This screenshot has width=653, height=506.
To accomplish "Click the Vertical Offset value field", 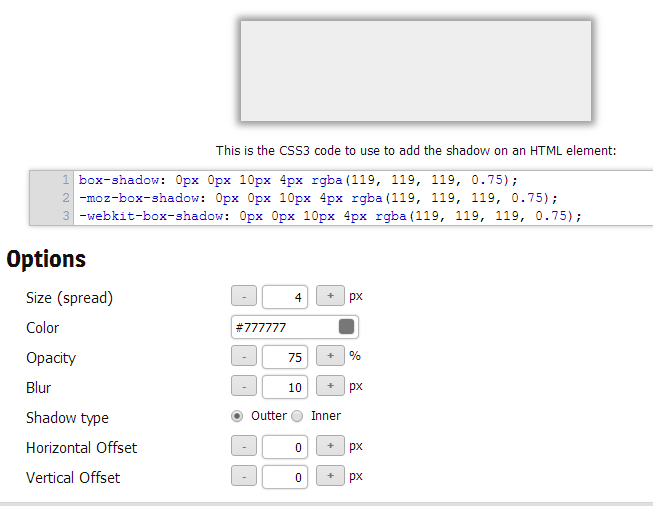I will [285, 477].
